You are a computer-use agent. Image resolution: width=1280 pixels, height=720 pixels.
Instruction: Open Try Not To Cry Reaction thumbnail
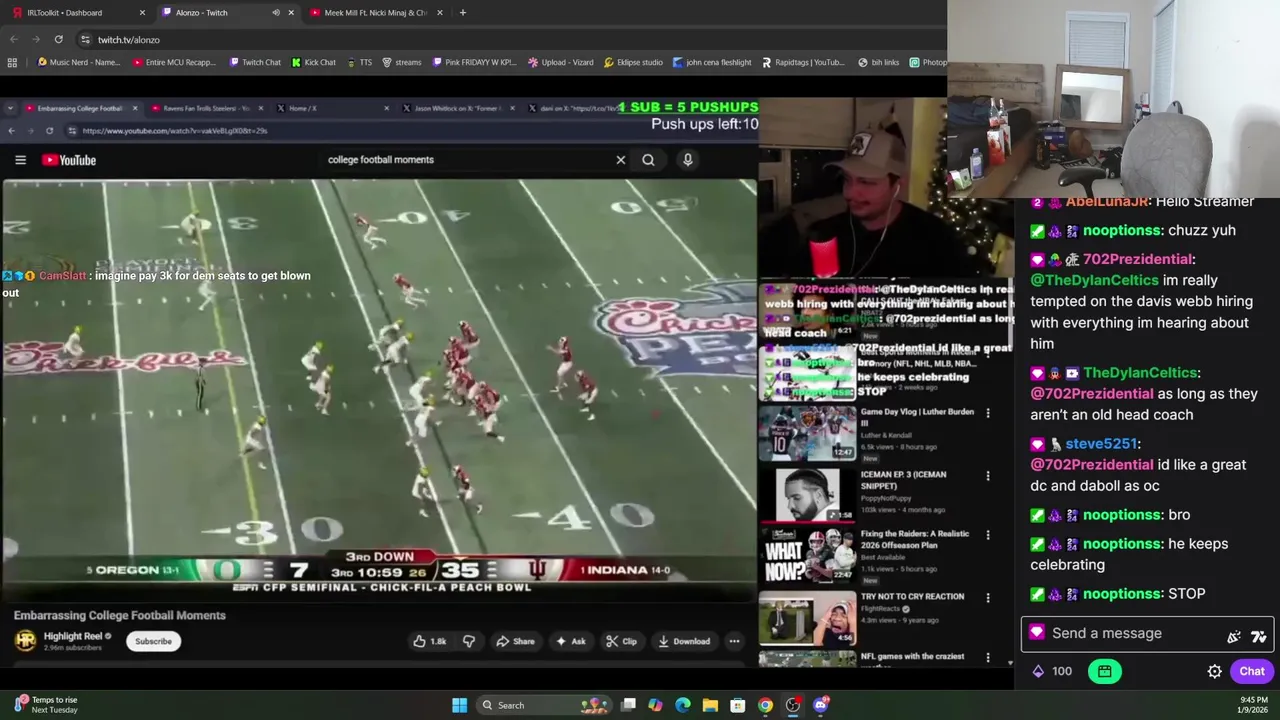(x=807, y=619)
